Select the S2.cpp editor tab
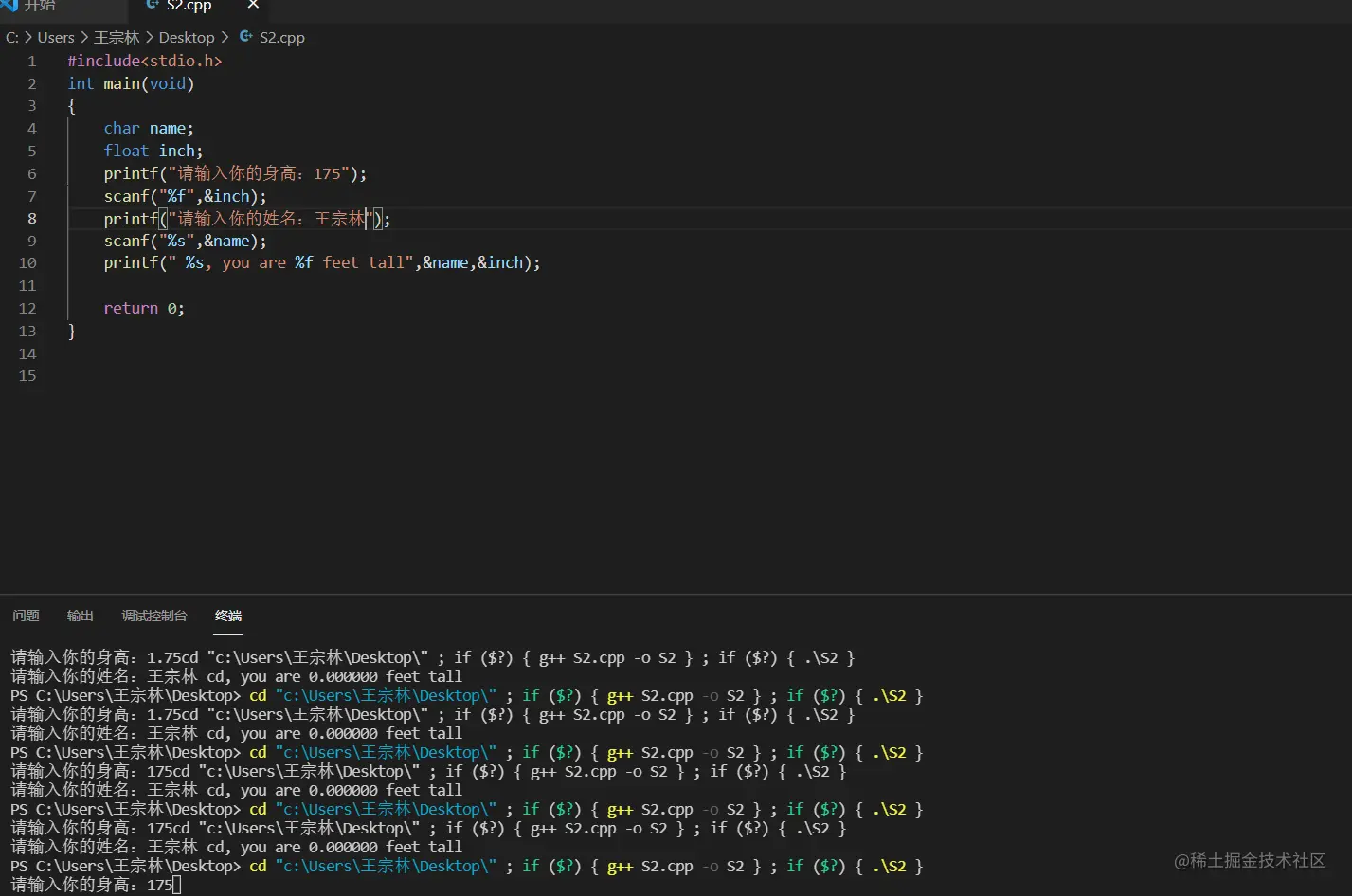This screenshot has height=896, width=1352. click(x=189, y=6)
